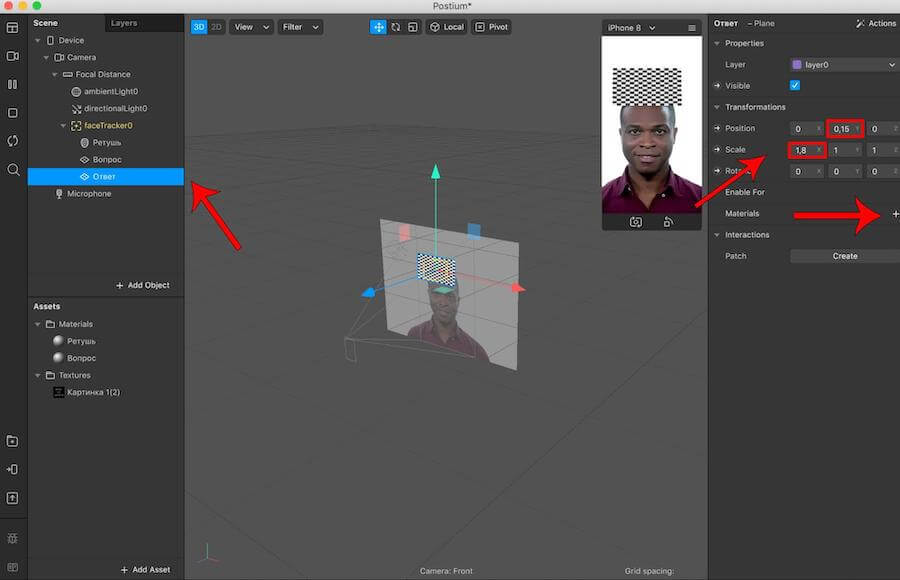Restart the effect using the refresh icon

click(x=13, y=141)
